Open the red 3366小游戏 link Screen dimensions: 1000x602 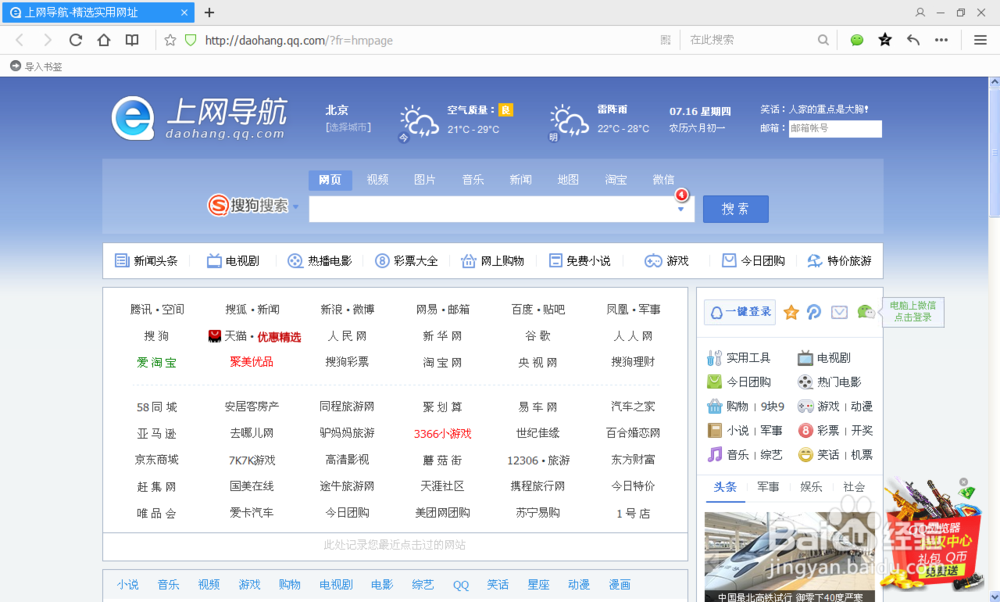pos(443,434)
